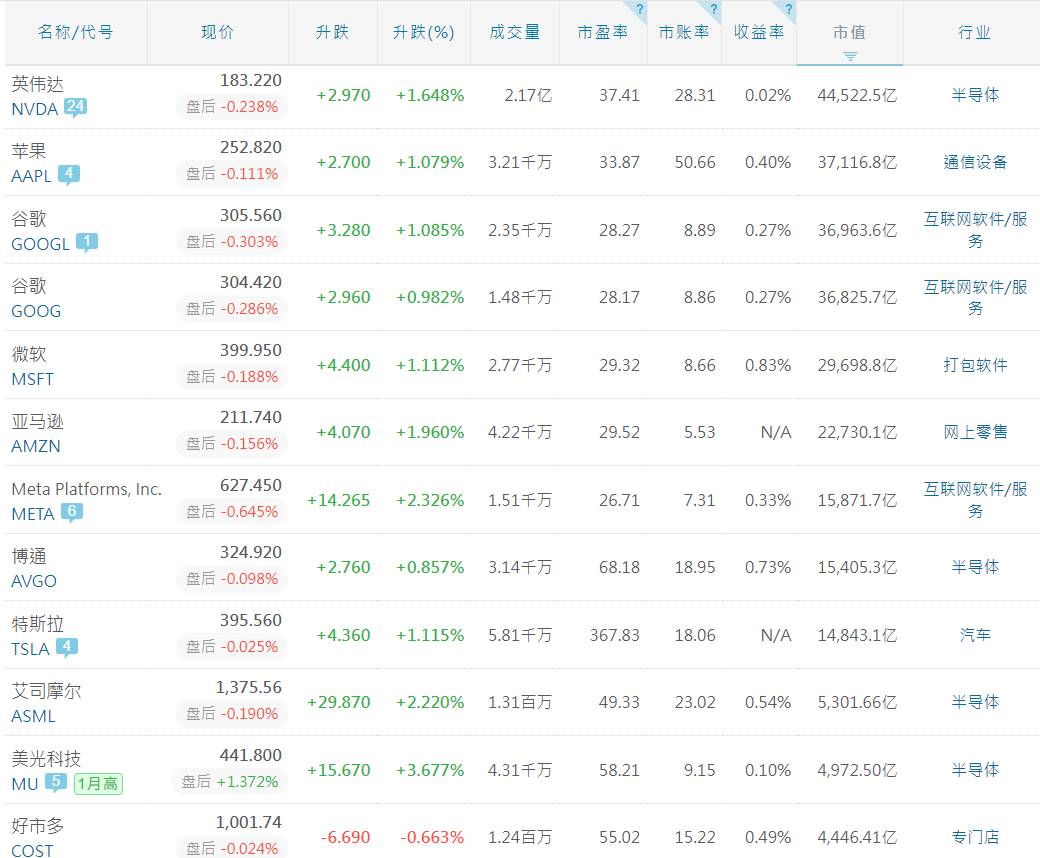Open the 半导体 industry link on the AVGO row
Viewport: 1040px width, 858px height.
click(x=975, y=566)
